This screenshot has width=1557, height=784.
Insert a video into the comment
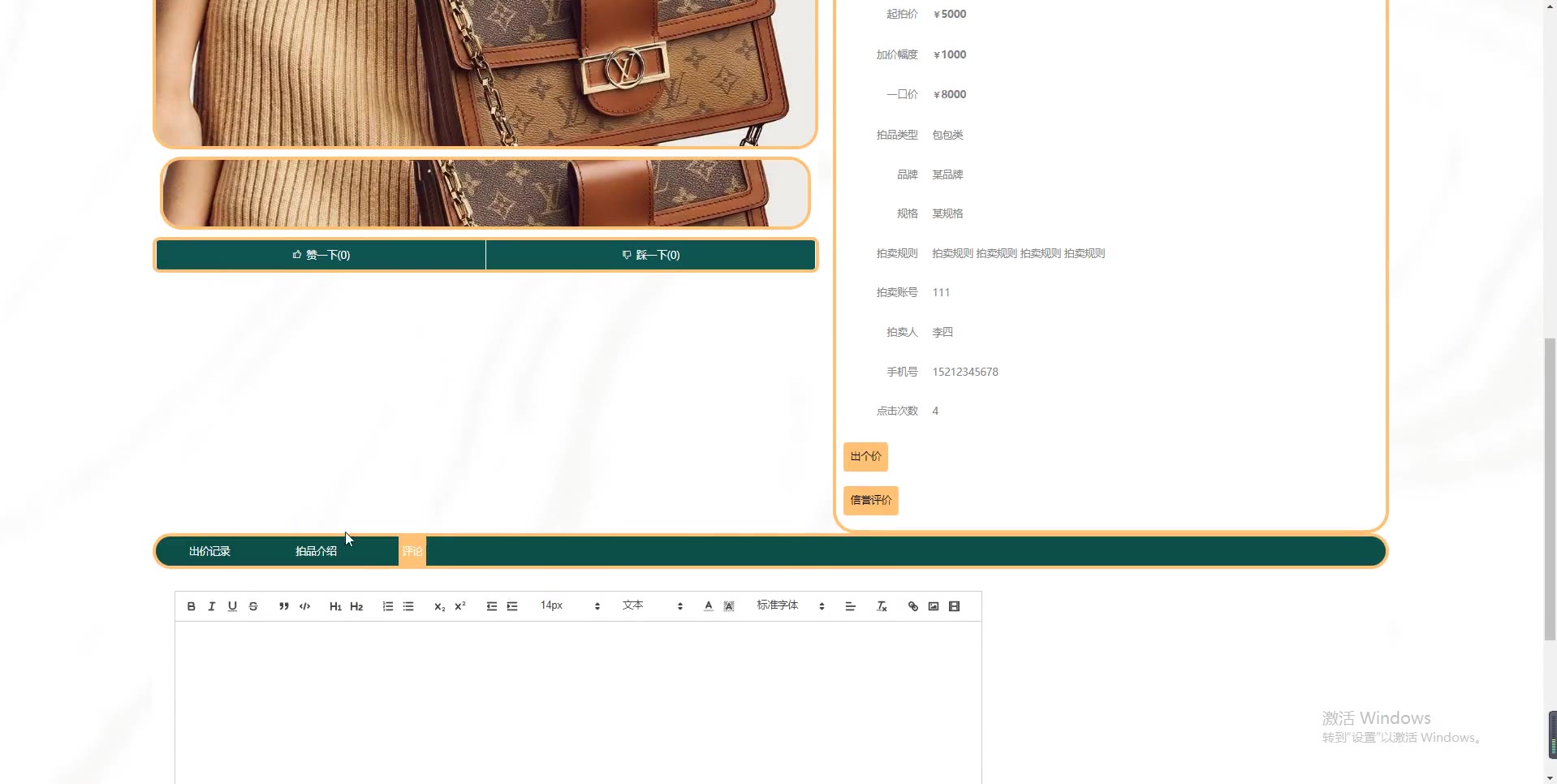(x=955, y=606)
